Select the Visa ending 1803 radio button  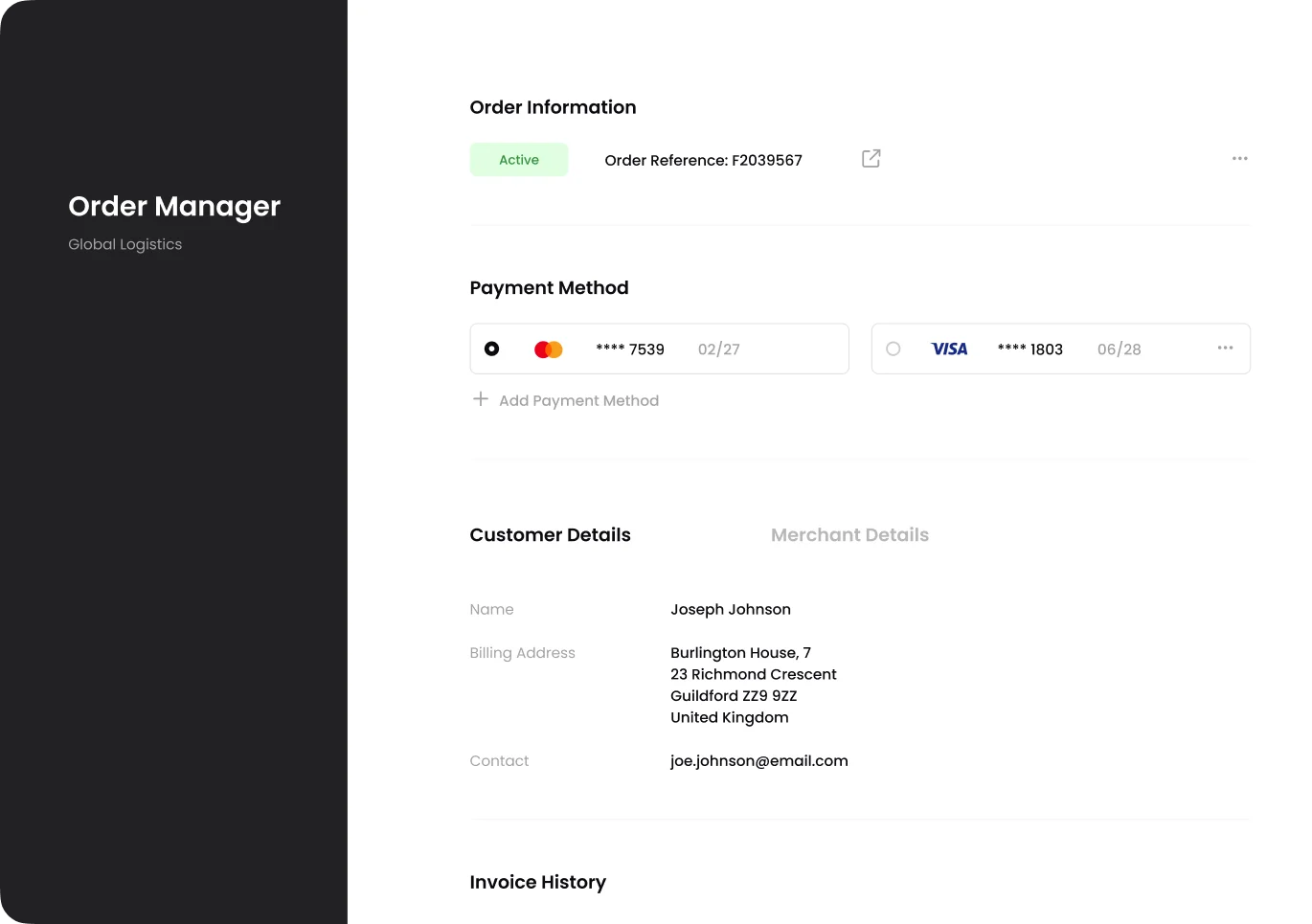pyautogui.click(x=893, y=349)
